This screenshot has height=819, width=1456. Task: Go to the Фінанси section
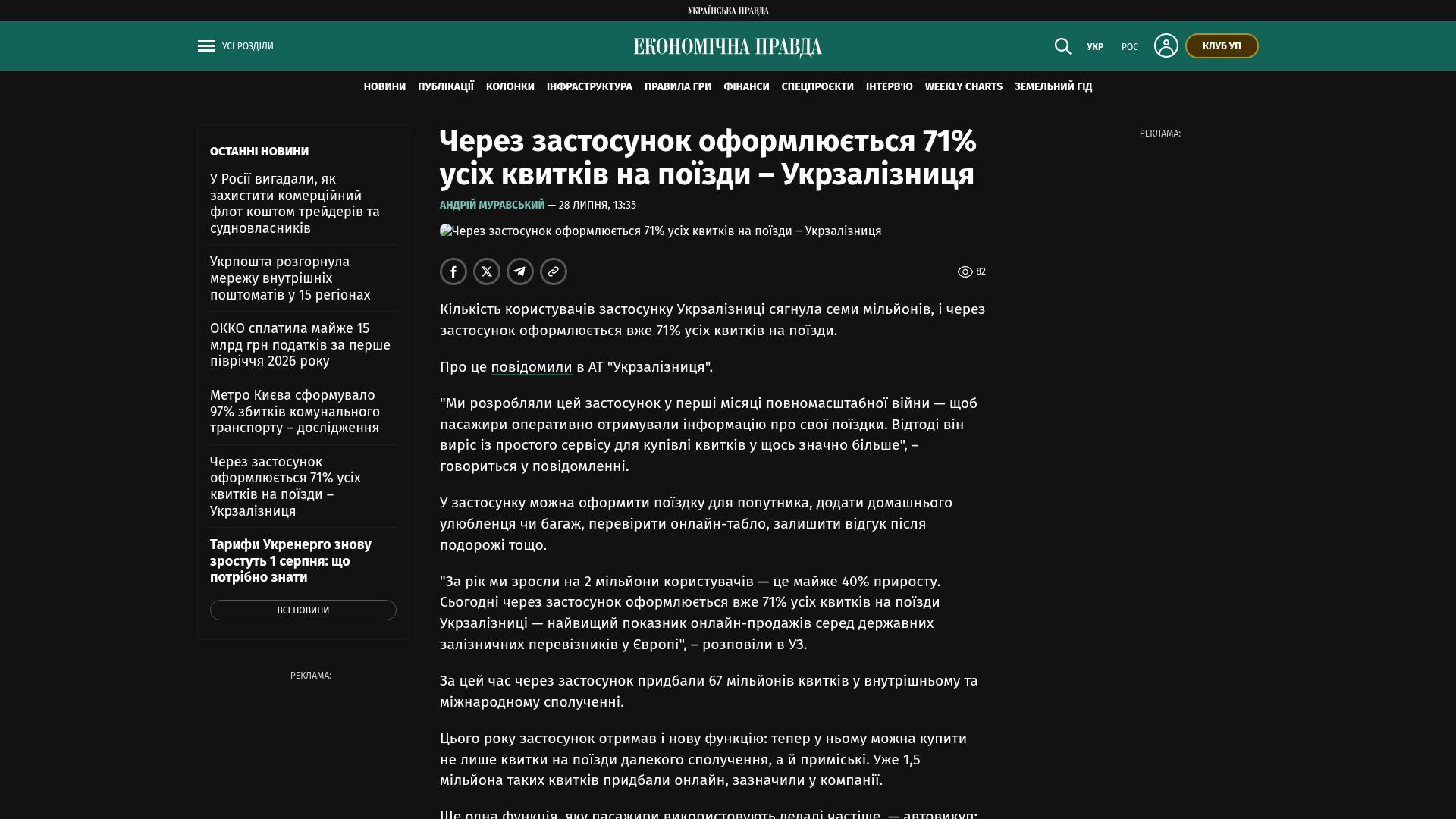(746, 87)
